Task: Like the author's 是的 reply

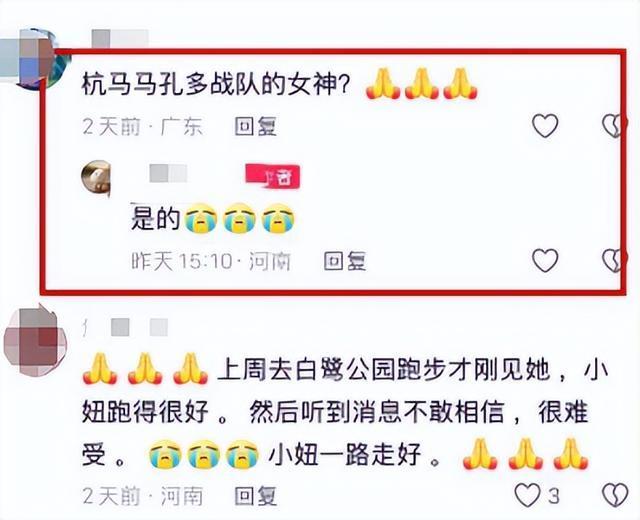Action: coord(545,260)
